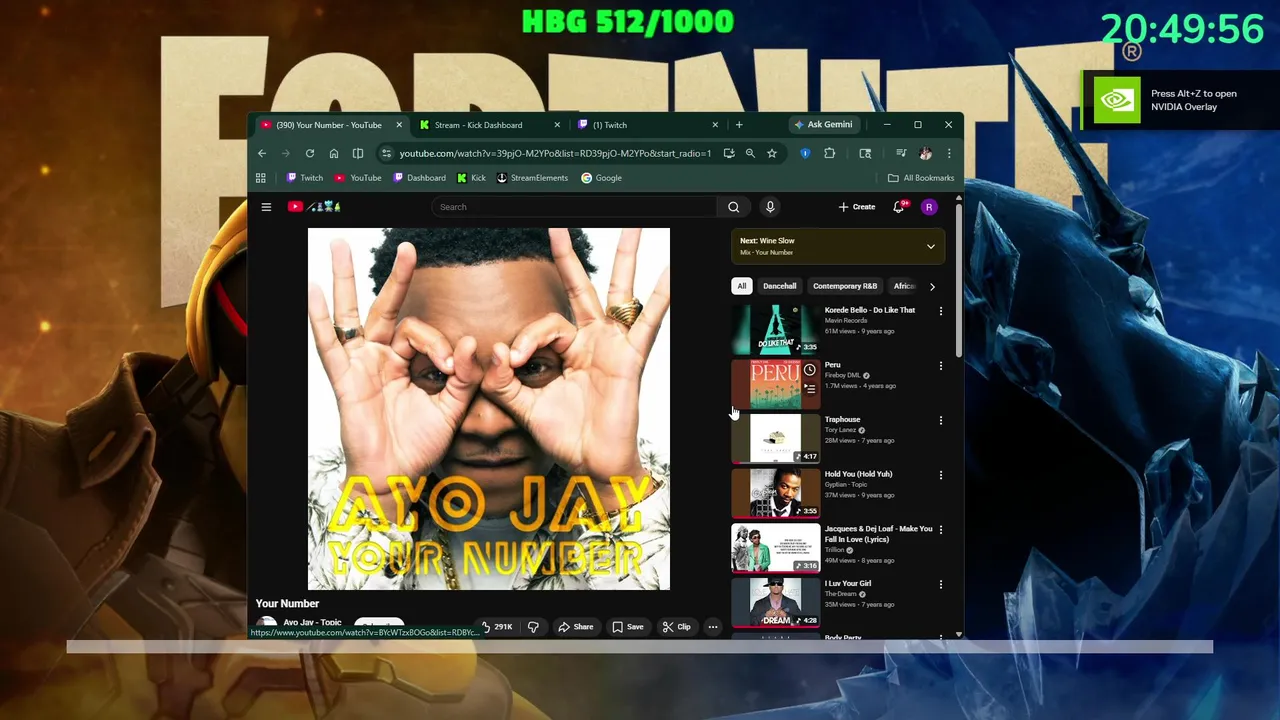Open the Kick bookmark

[471, 178]
